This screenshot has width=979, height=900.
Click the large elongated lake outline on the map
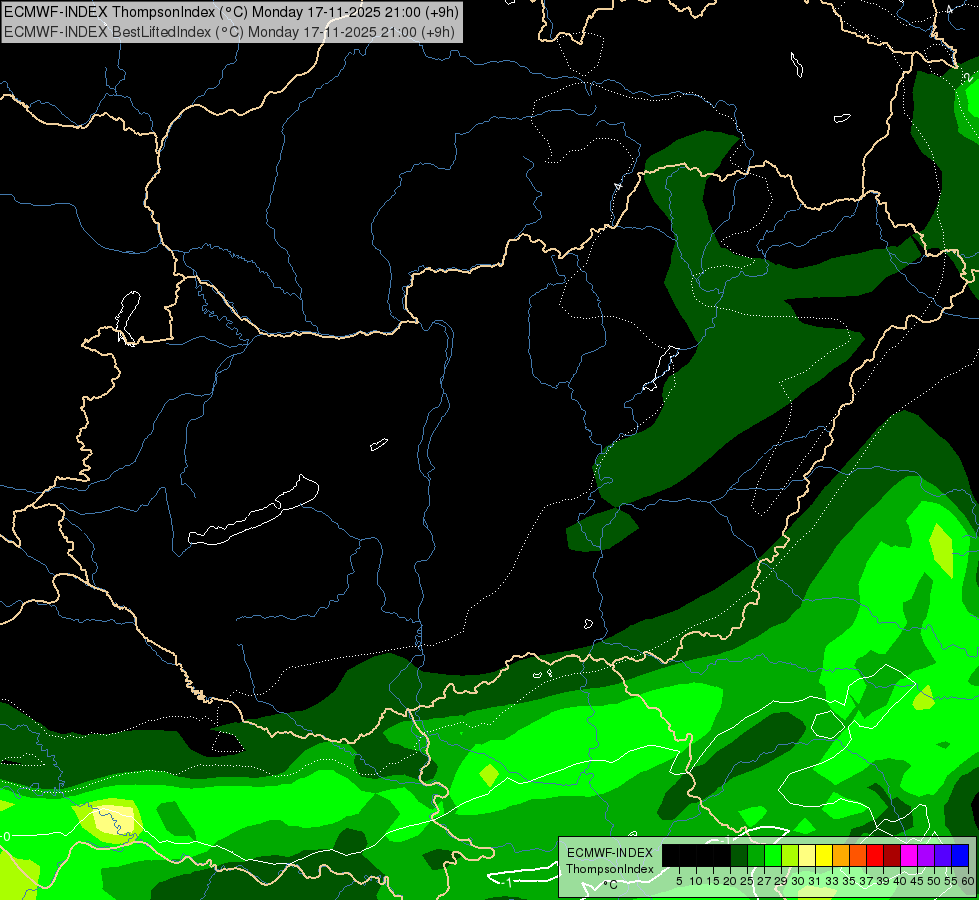point(254,511)
